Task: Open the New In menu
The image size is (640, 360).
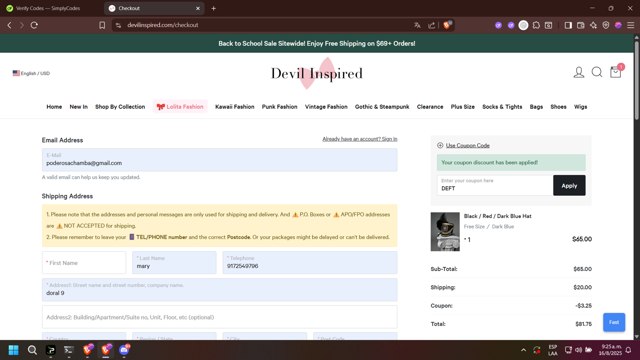Action: (x=78, y=107)
